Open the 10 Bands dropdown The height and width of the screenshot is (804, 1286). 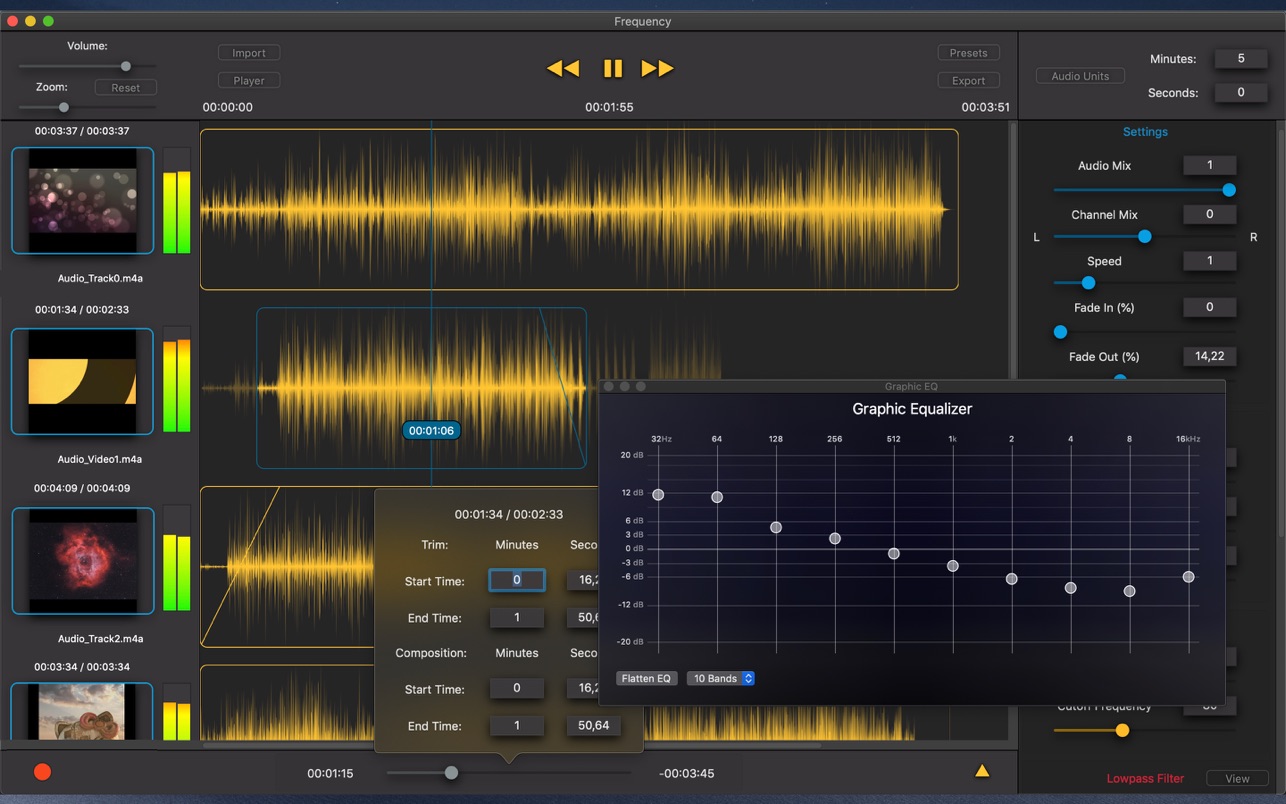[x=720, y=678]
